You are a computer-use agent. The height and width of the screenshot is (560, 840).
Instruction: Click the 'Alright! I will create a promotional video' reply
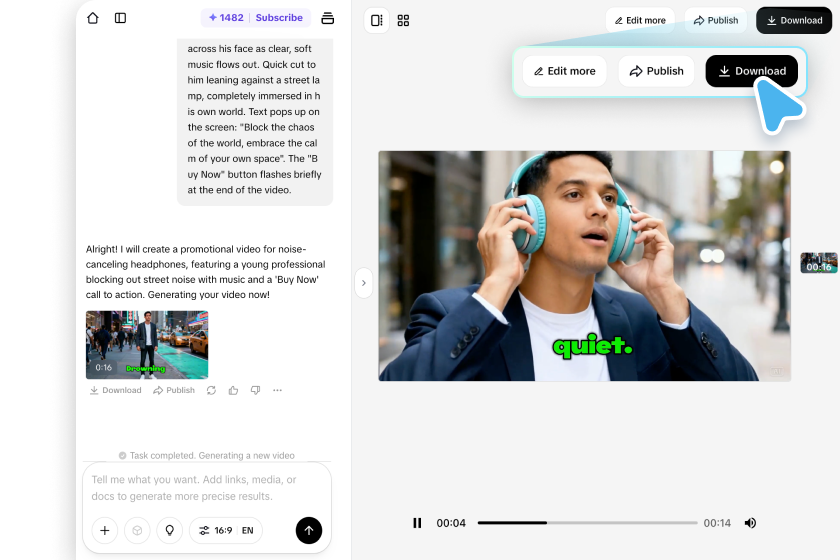coord(206,272)
